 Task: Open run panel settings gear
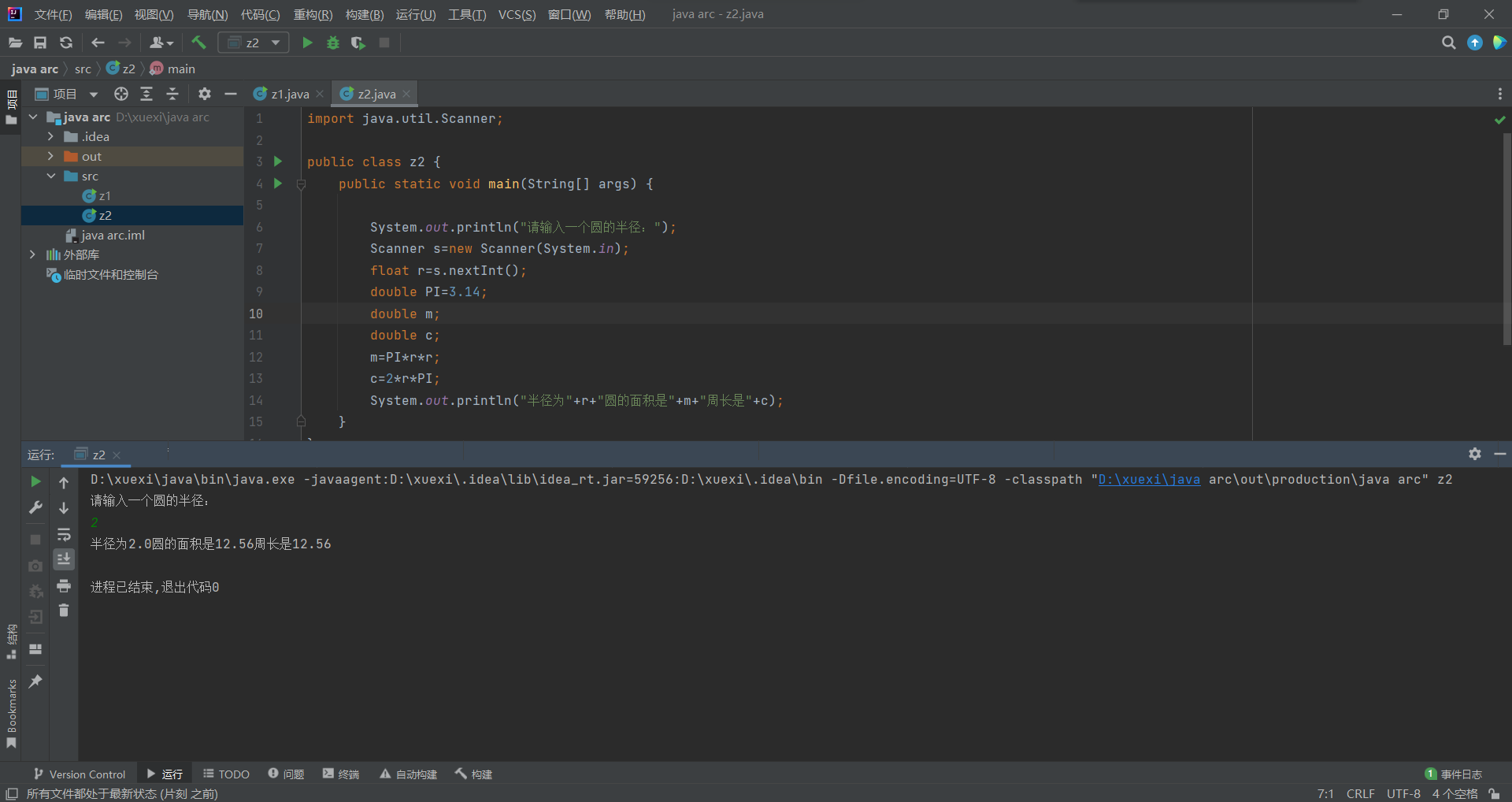click(x=1475, y=454)
